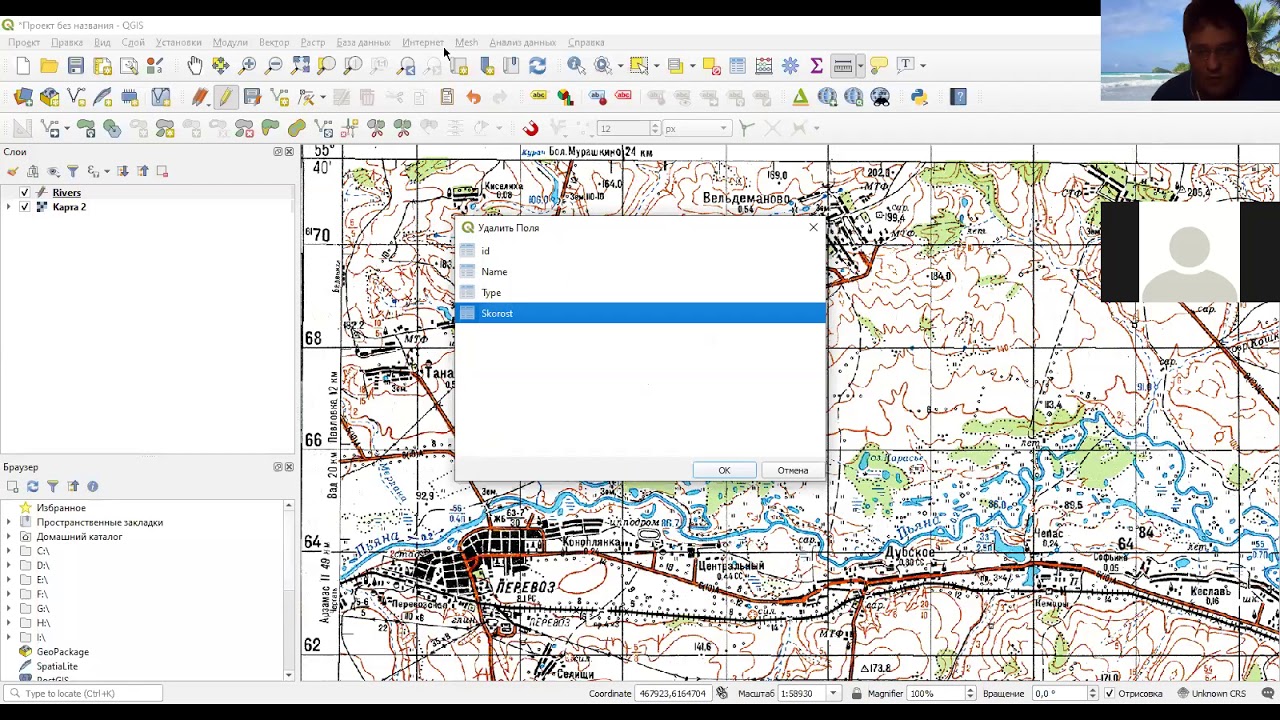The width and height of the screenshot is (1280, 720).
Task: Click the Layer Labeling abc icon
Action: pyautogui.click(x=539, y=97)
